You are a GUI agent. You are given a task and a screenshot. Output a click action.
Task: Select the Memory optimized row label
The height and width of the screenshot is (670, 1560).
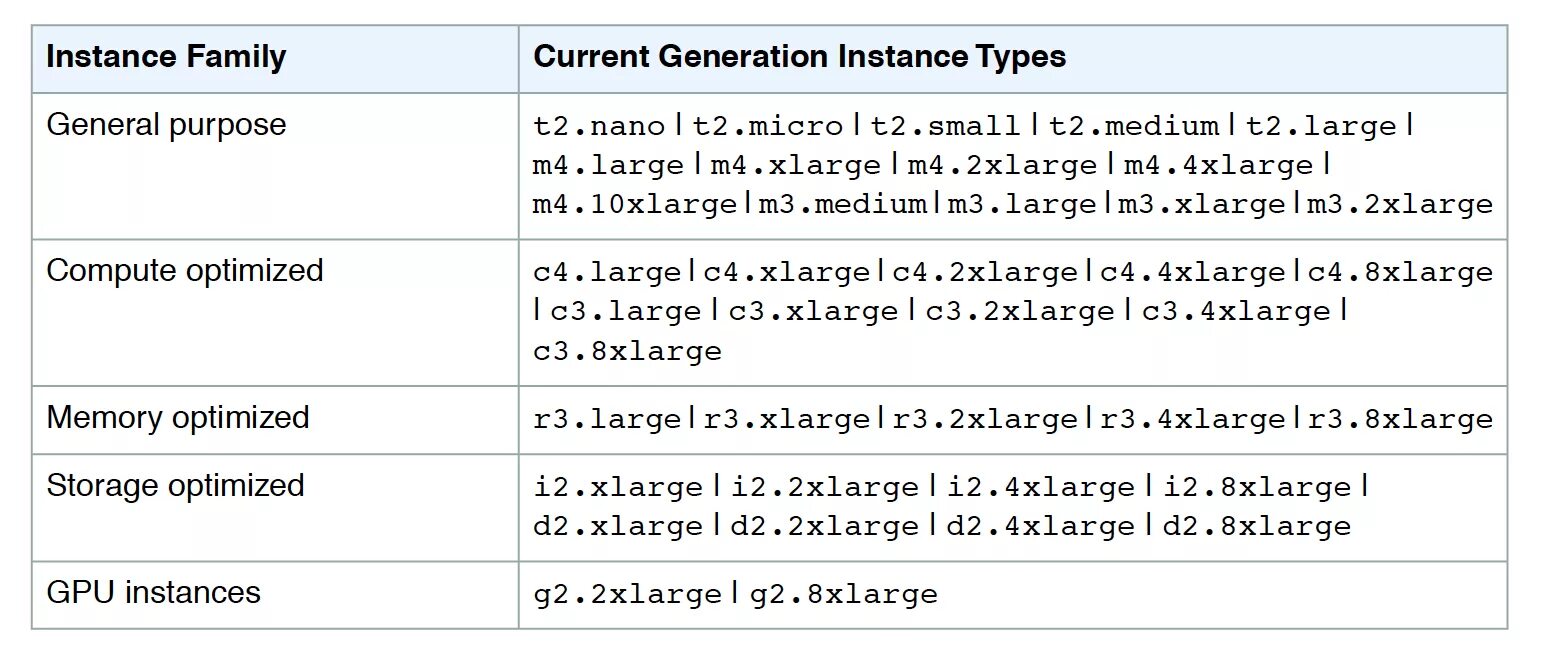(x=178, y=418)
